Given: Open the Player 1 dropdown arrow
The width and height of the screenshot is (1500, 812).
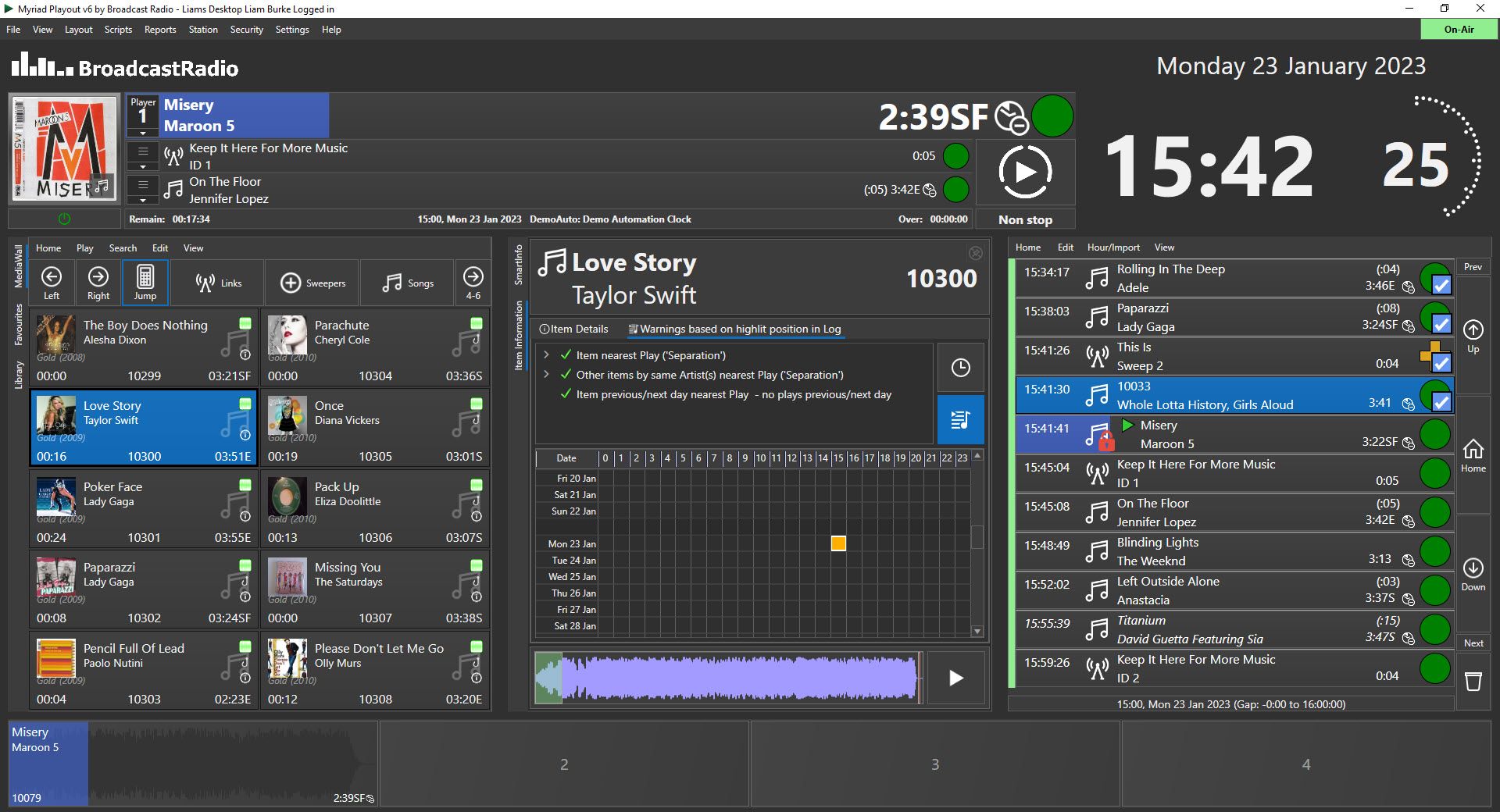Looking at the screenshot, I should click(143, 133).
